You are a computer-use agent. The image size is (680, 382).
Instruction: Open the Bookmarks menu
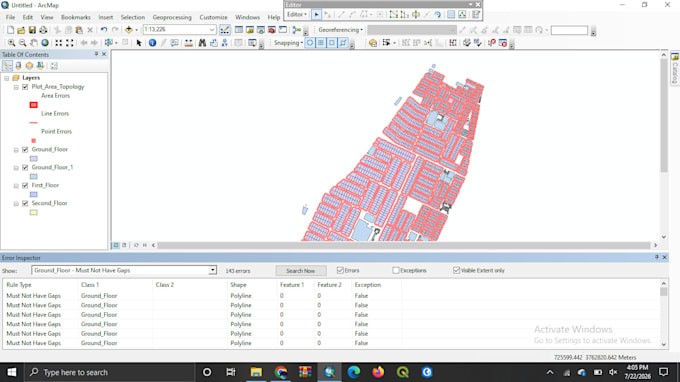[76, 17]
